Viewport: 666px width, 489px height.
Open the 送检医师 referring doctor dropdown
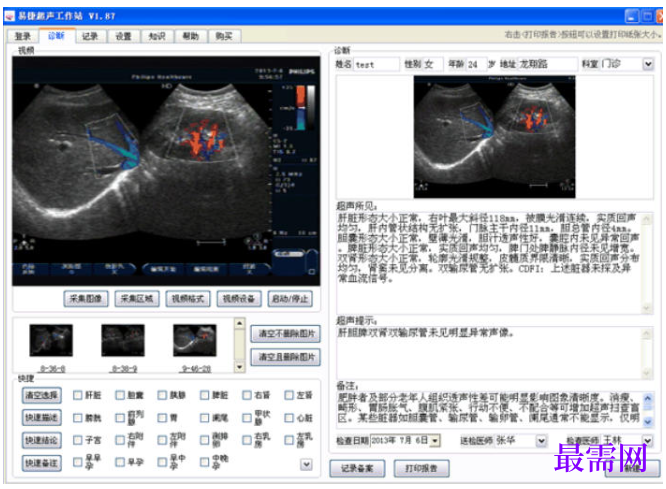[x=541, y=441]
